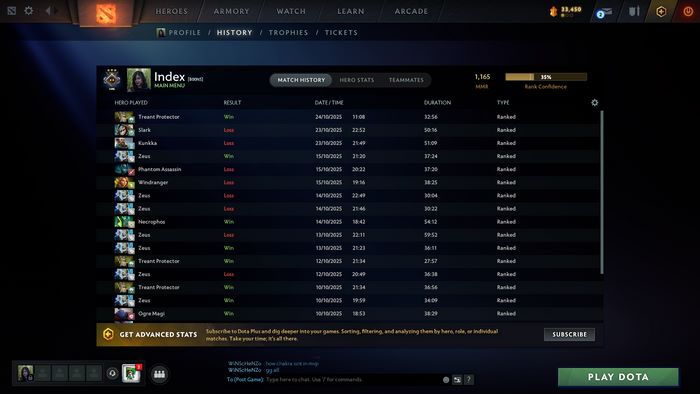The height and width of the screenshot is (394, 700).
Task: Switch to the TROPHIES sub-tab
Action: [x=288, y=33]
